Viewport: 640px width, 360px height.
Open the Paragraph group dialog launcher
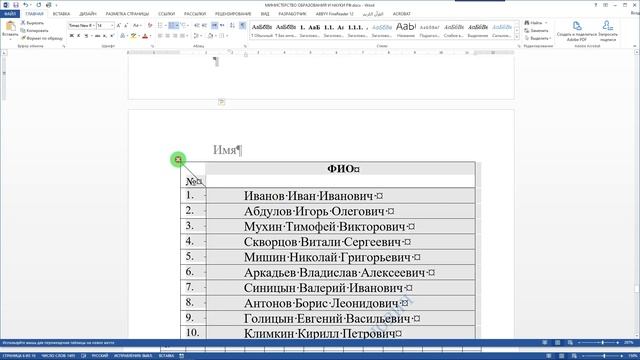click(x=245, y=46)
